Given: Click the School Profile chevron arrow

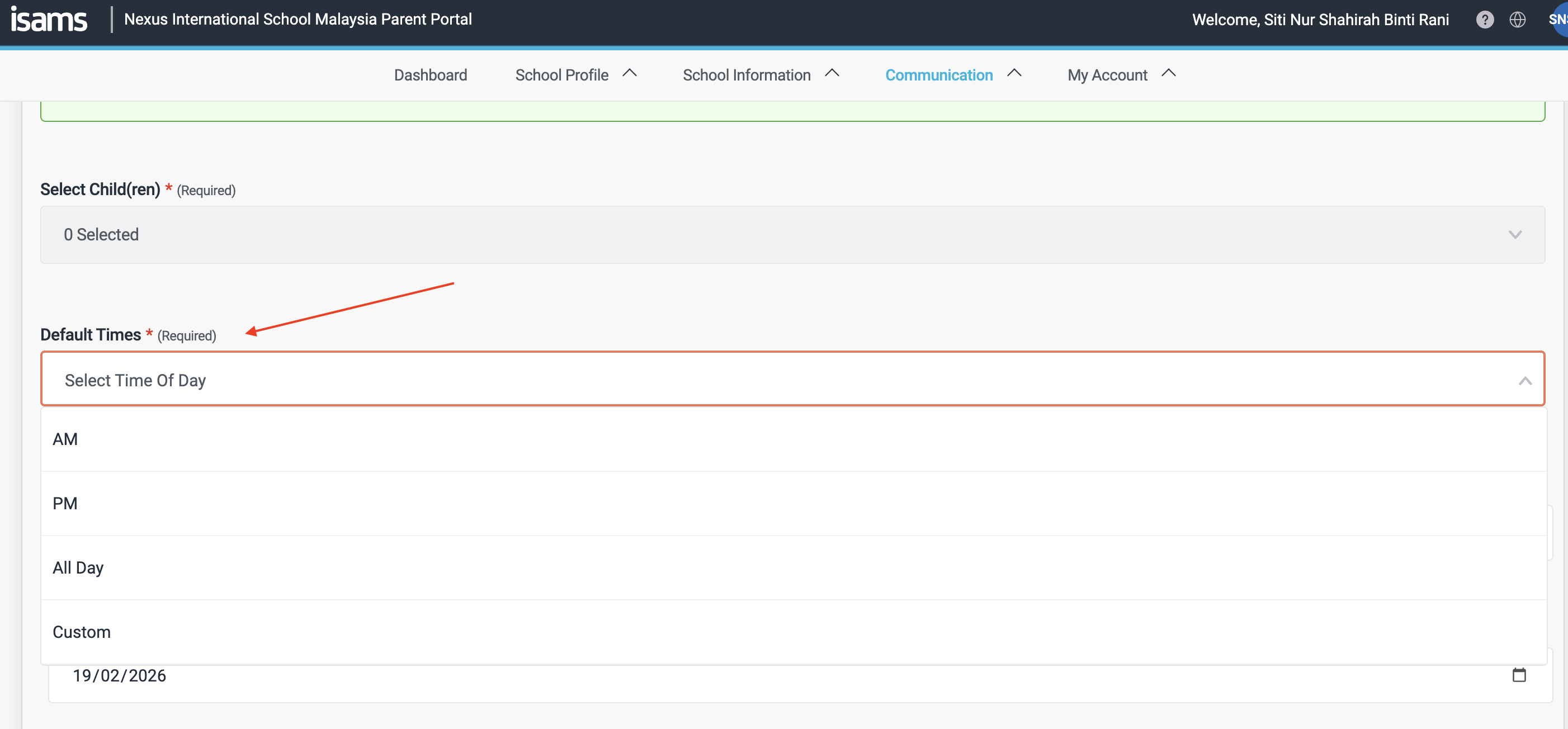Looking at the screenshot, I should [x=630, y=74].
